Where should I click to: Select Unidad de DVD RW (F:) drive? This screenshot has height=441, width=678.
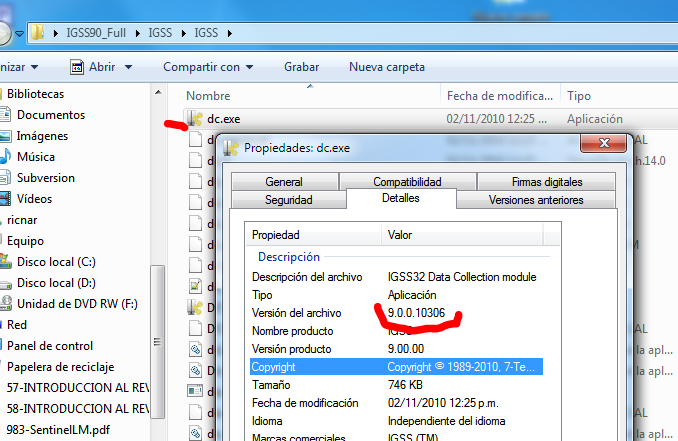[73, 303]
